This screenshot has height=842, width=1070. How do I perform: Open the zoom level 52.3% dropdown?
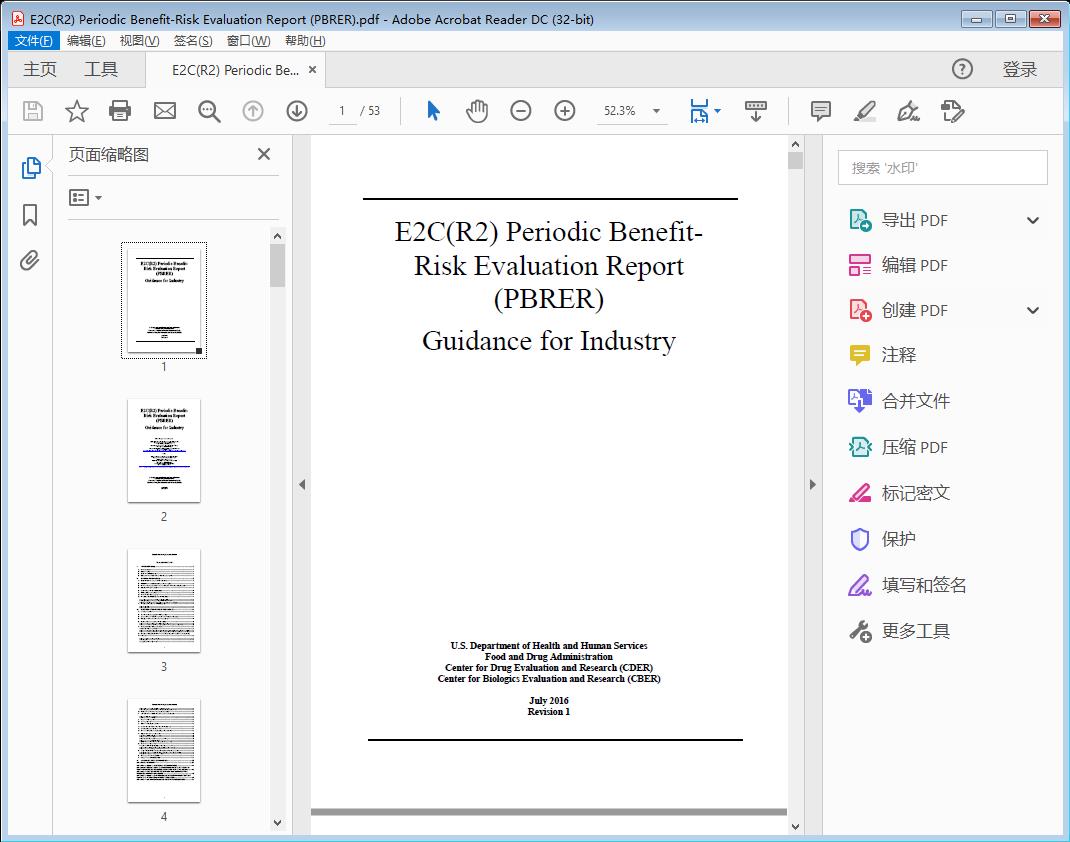coord(631,111)
